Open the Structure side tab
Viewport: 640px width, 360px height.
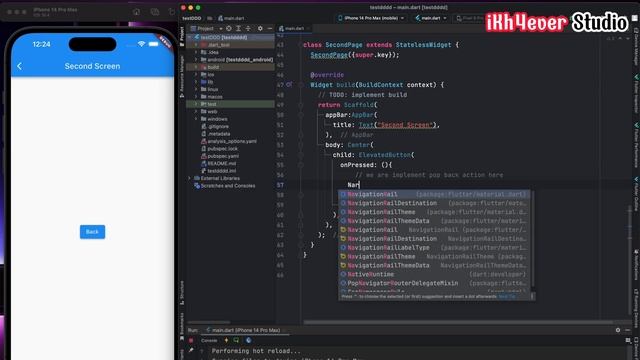(182, 292)
